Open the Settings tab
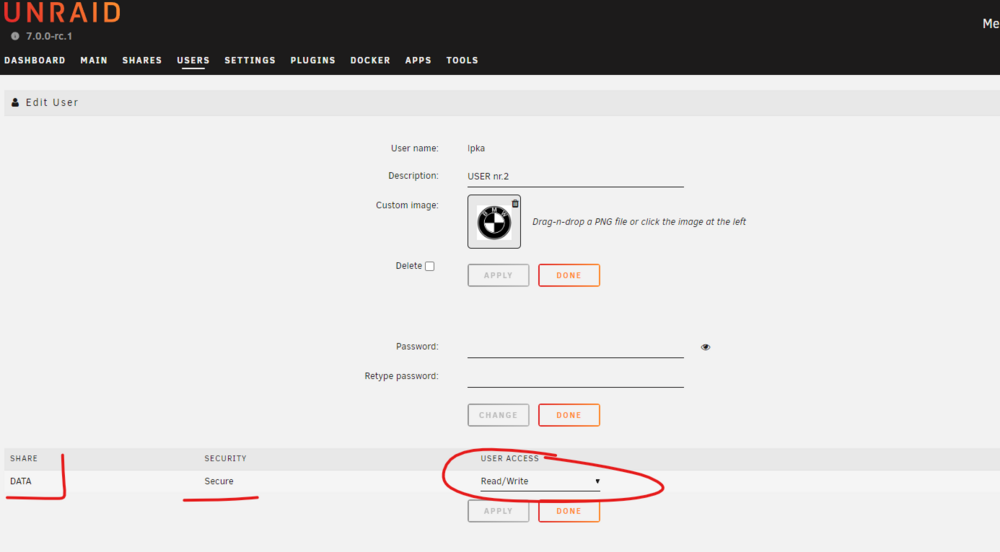Screen dimensions: 1000x552 click(x=250, y=60)
